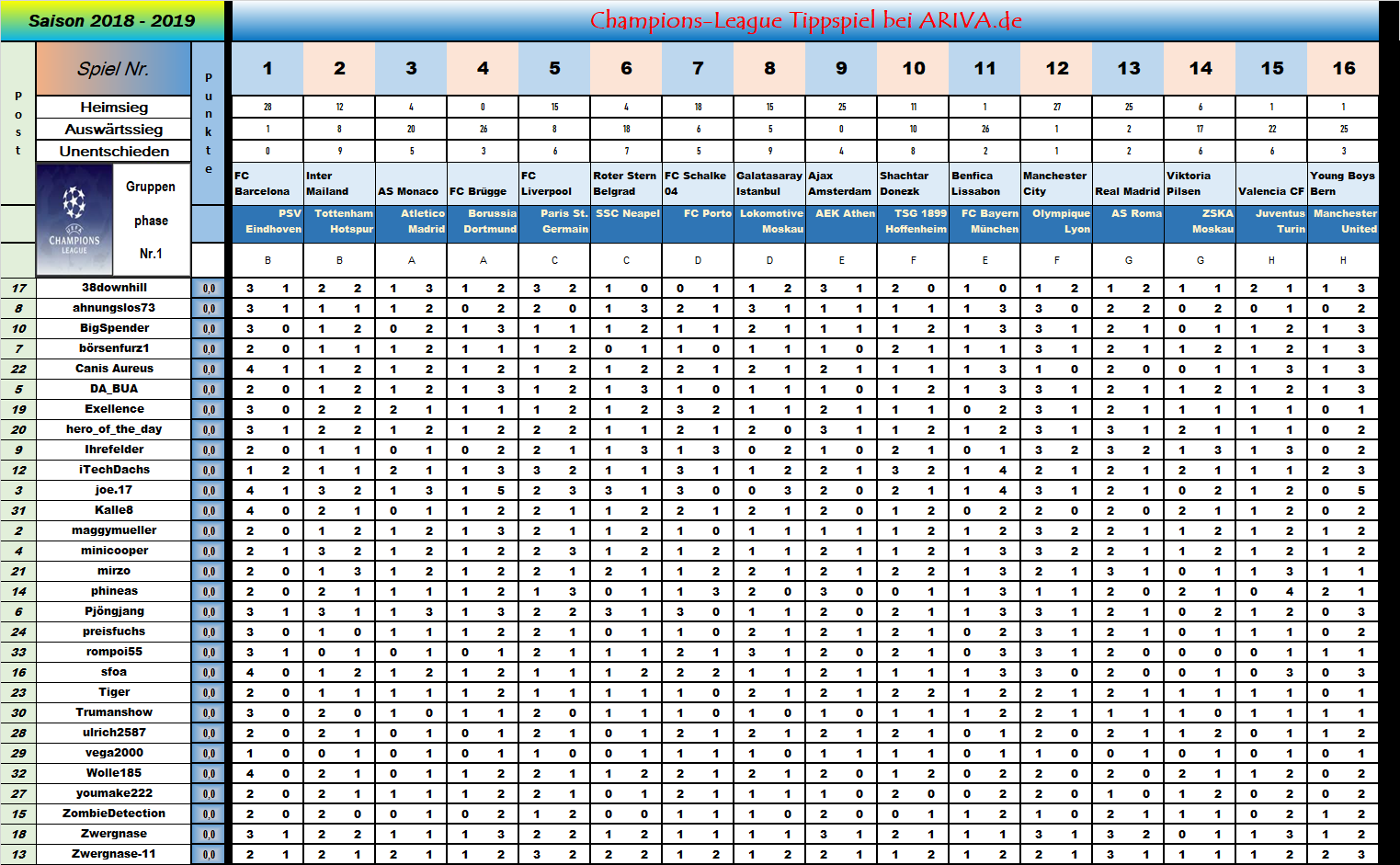The height and width of the screenshot is (865, 1400).
Task: Click player name 'hero_of_the_day'
Action: (x=114, y=429)
